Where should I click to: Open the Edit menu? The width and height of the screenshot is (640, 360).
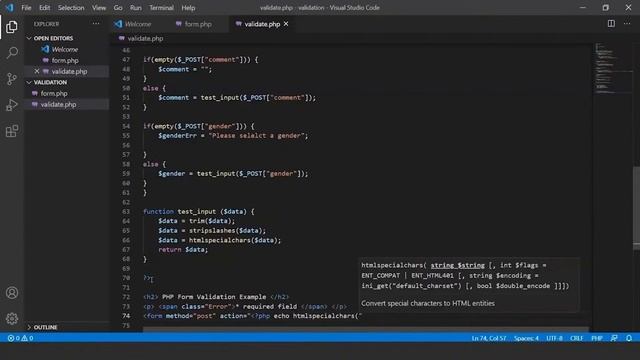pyautogui.click(x=44, y=8)
